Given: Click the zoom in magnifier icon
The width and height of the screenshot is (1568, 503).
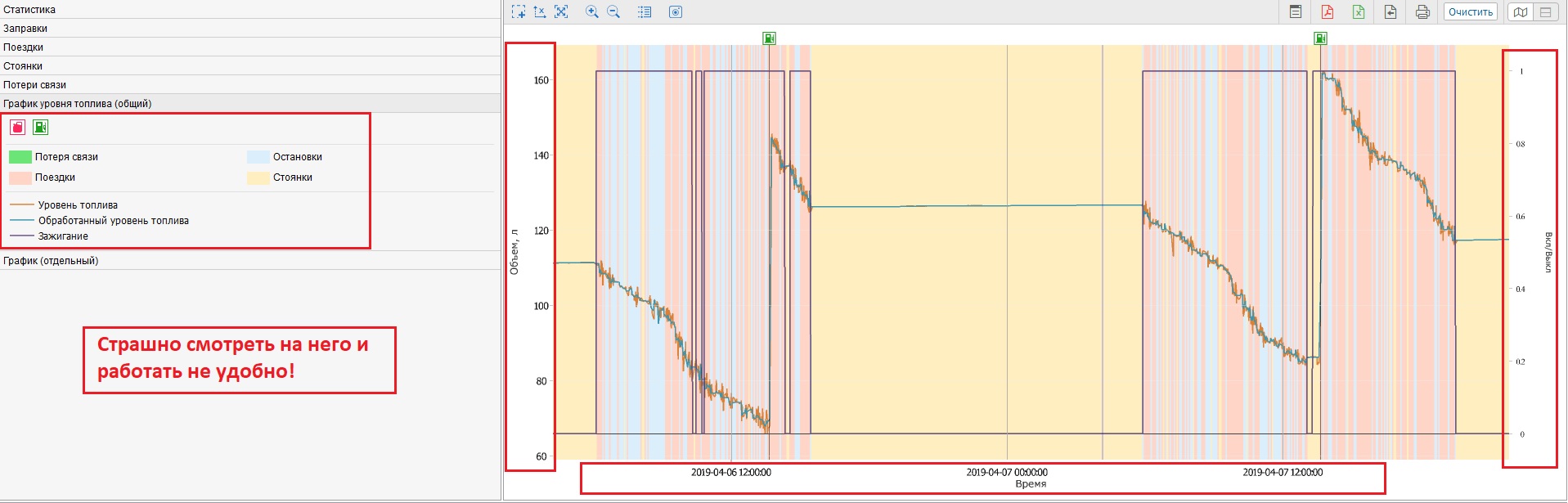Looking at the screenshot, I should tap(591, 11).
